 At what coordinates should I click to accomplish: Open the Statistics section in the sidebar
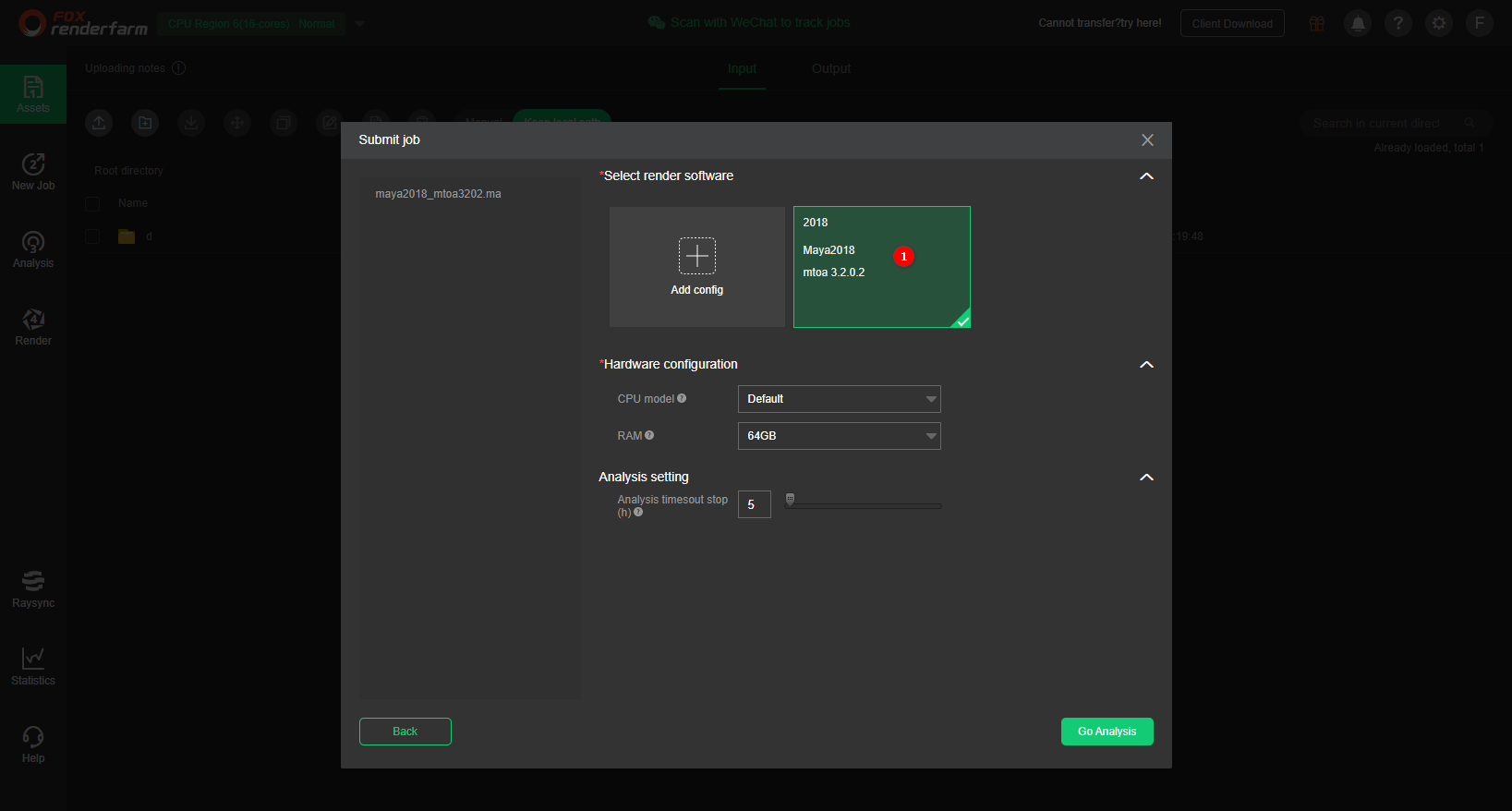coord(33,667)
